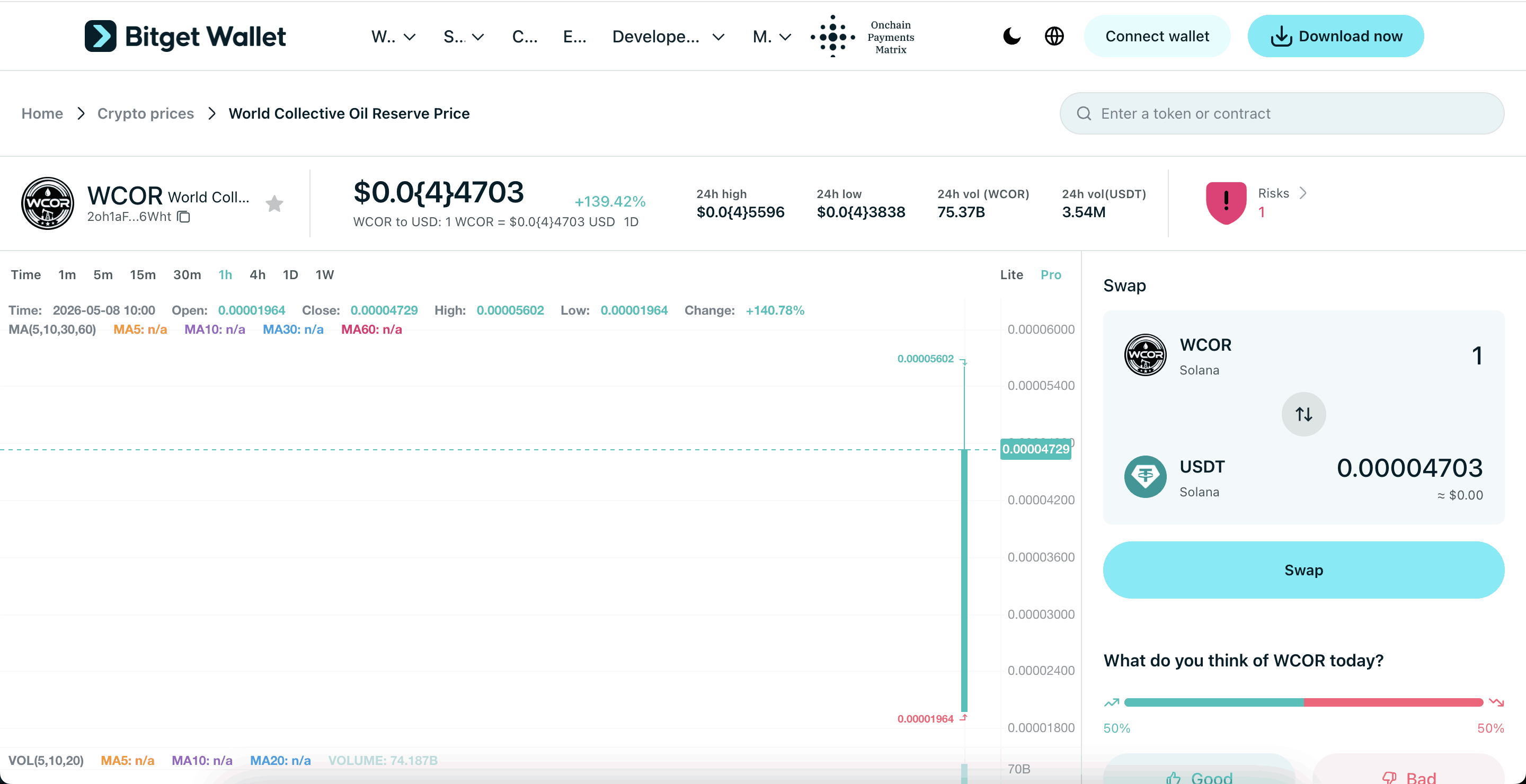Click the green candlestick on chart
The width and height of the screenshot is (1526, 784).
pyautogui.click(x=964, y=580)
